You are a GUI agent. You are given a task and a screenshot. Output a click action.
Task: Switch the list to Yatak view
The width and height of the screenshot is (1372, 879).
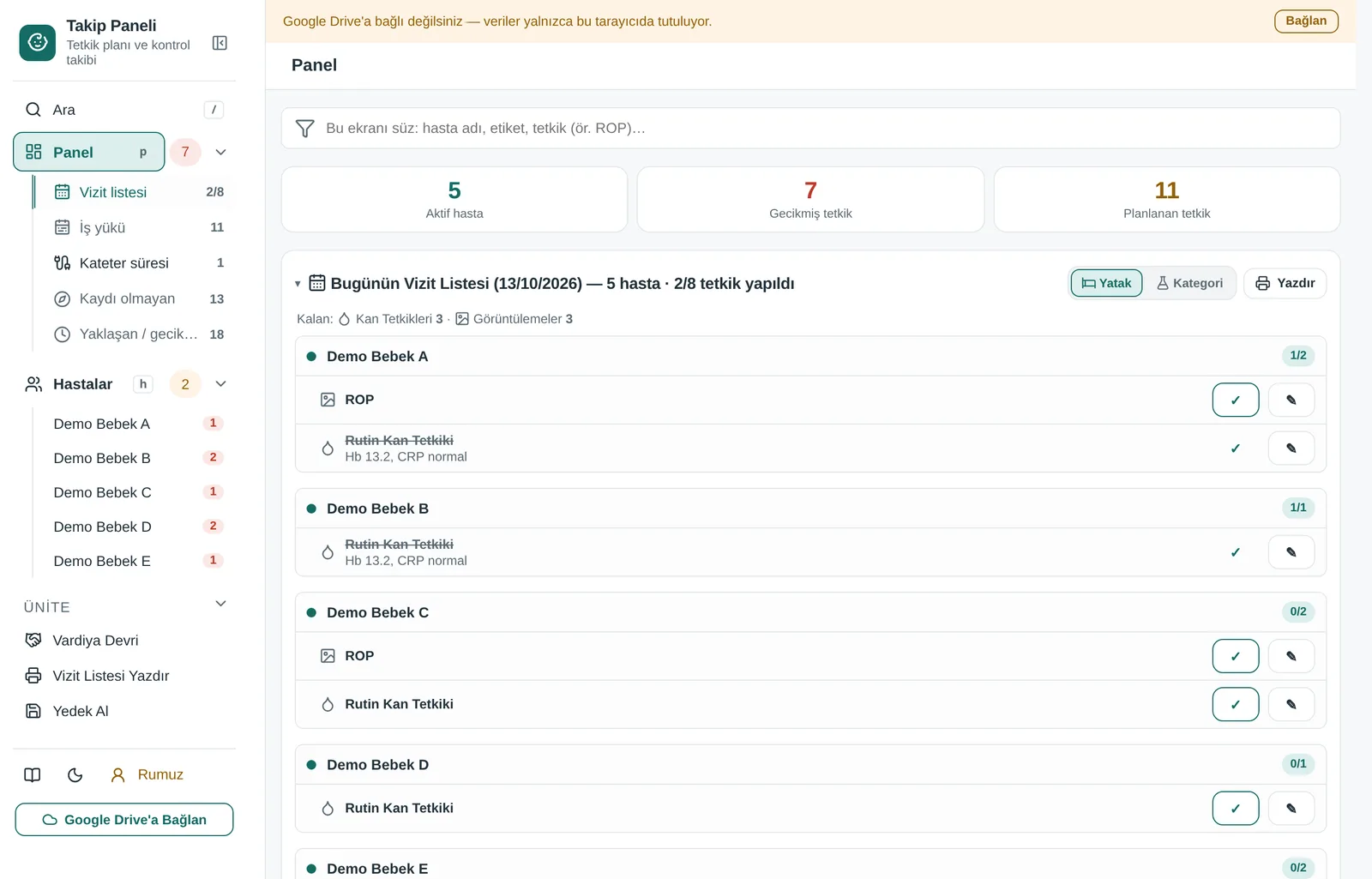point(1106,283)
